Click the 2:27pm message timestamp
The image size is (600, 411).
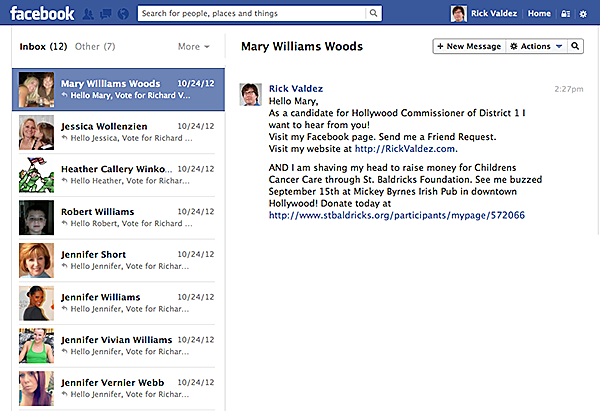[x=569, y=89]
